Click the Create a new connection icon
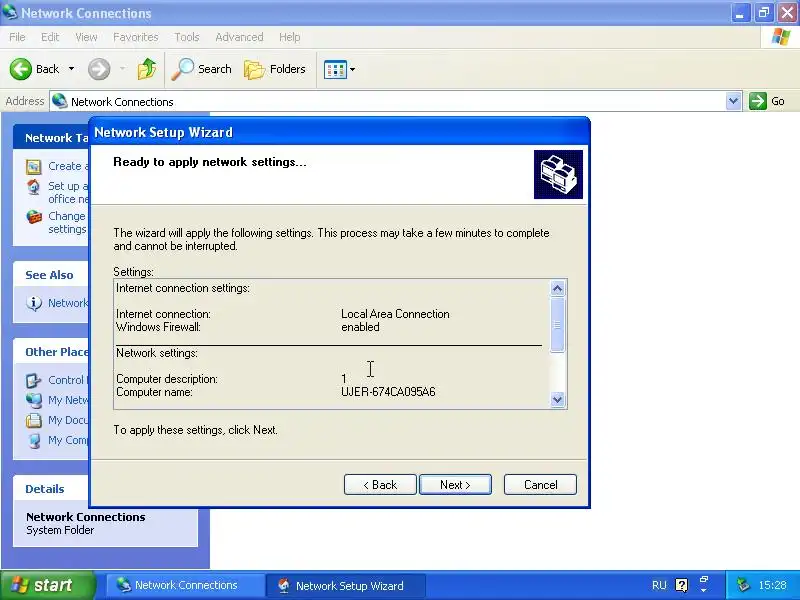800x600 pixels. click(x=34, y=167)
